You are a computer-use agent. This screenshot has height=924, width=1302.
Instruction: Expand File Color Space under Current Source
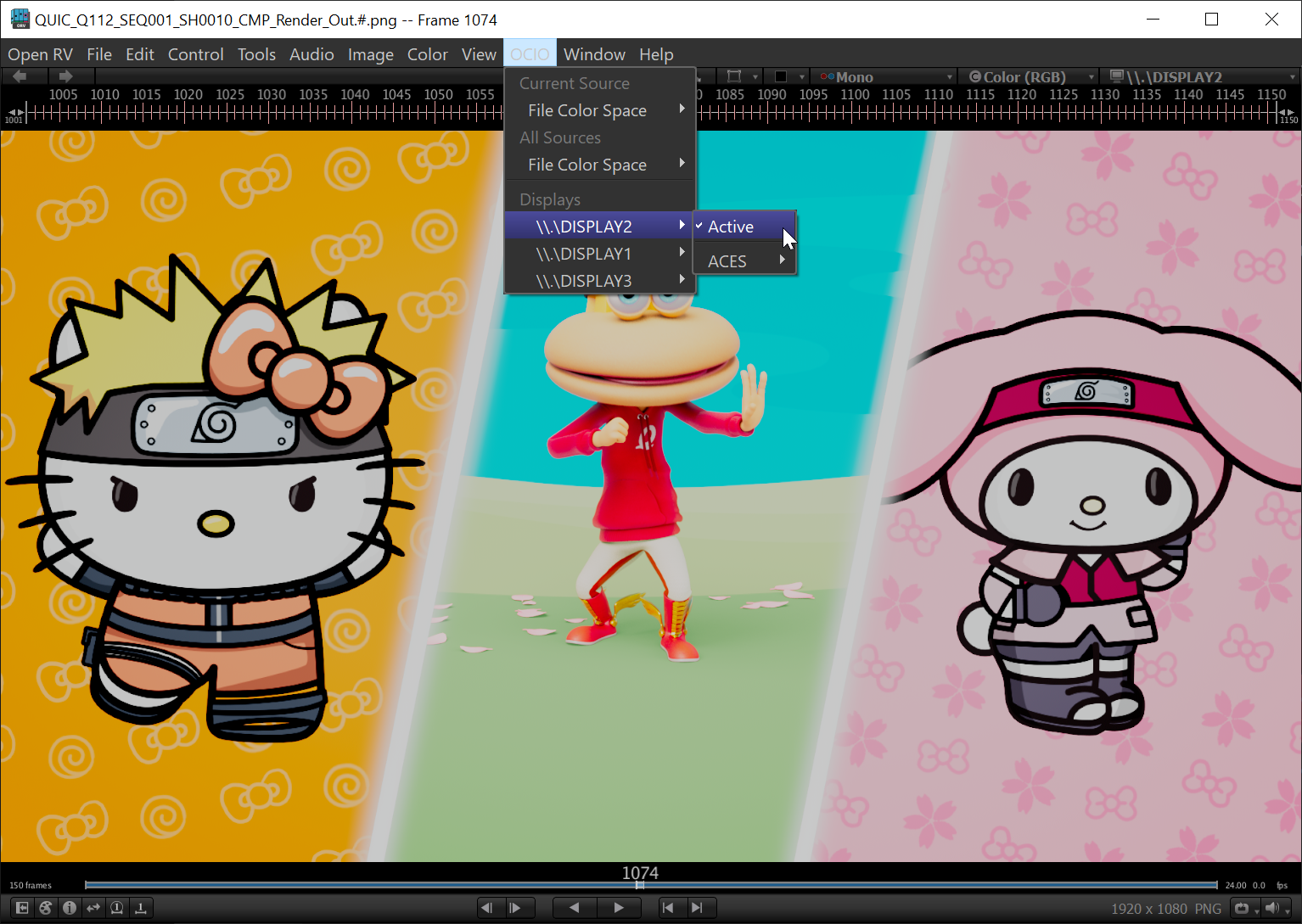(x=600, y=110)
